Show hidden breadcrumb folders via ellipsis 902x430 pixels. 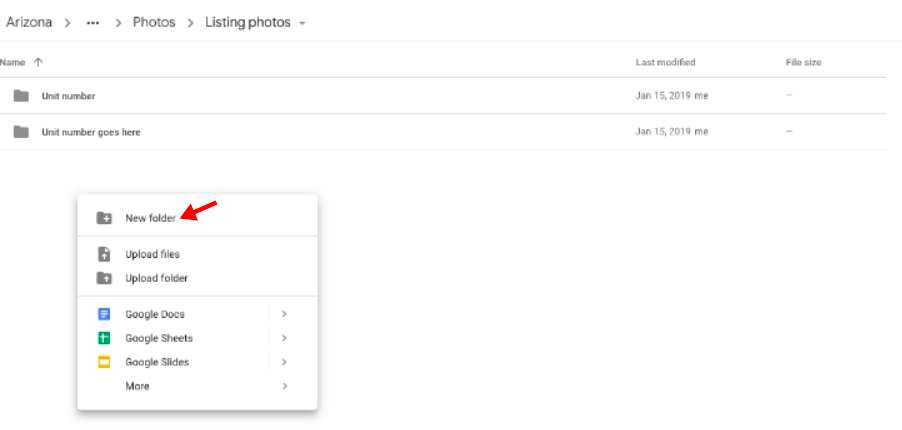[93, 23]
